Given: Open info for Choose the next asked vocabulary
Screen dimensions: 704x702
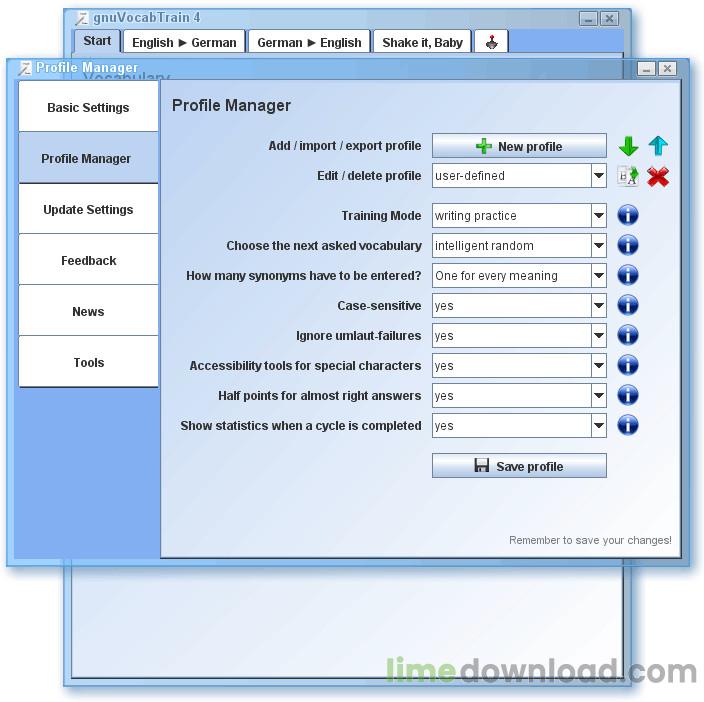Looking at the screenshot, I should click(x=628, y=245).
